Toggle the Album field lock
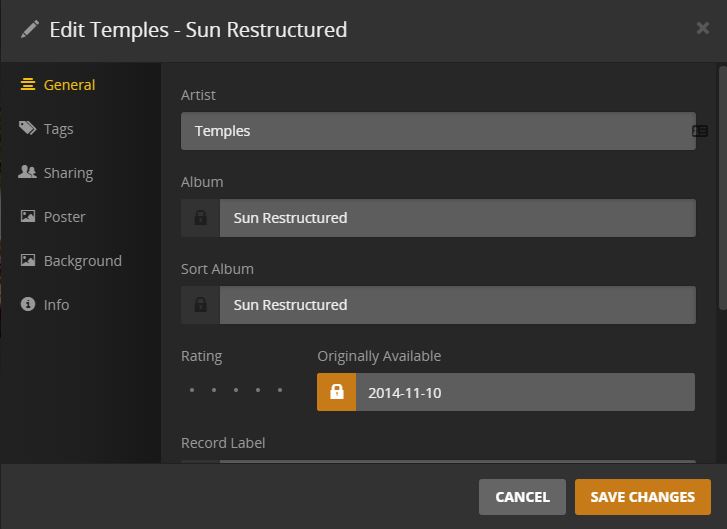 click(x=200, y=218)
